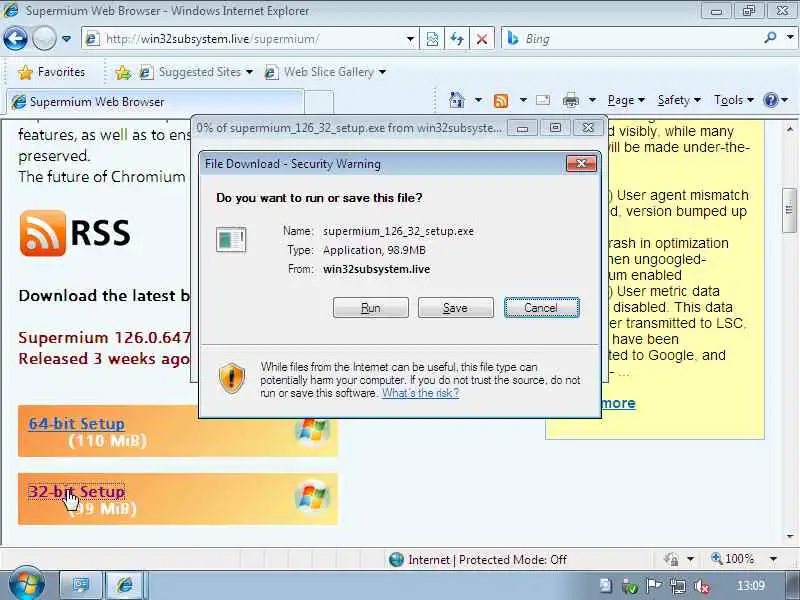Click the Read Mail toolbar icon
Viewport: 800px width, 600px height.
[x=543, y=100]
